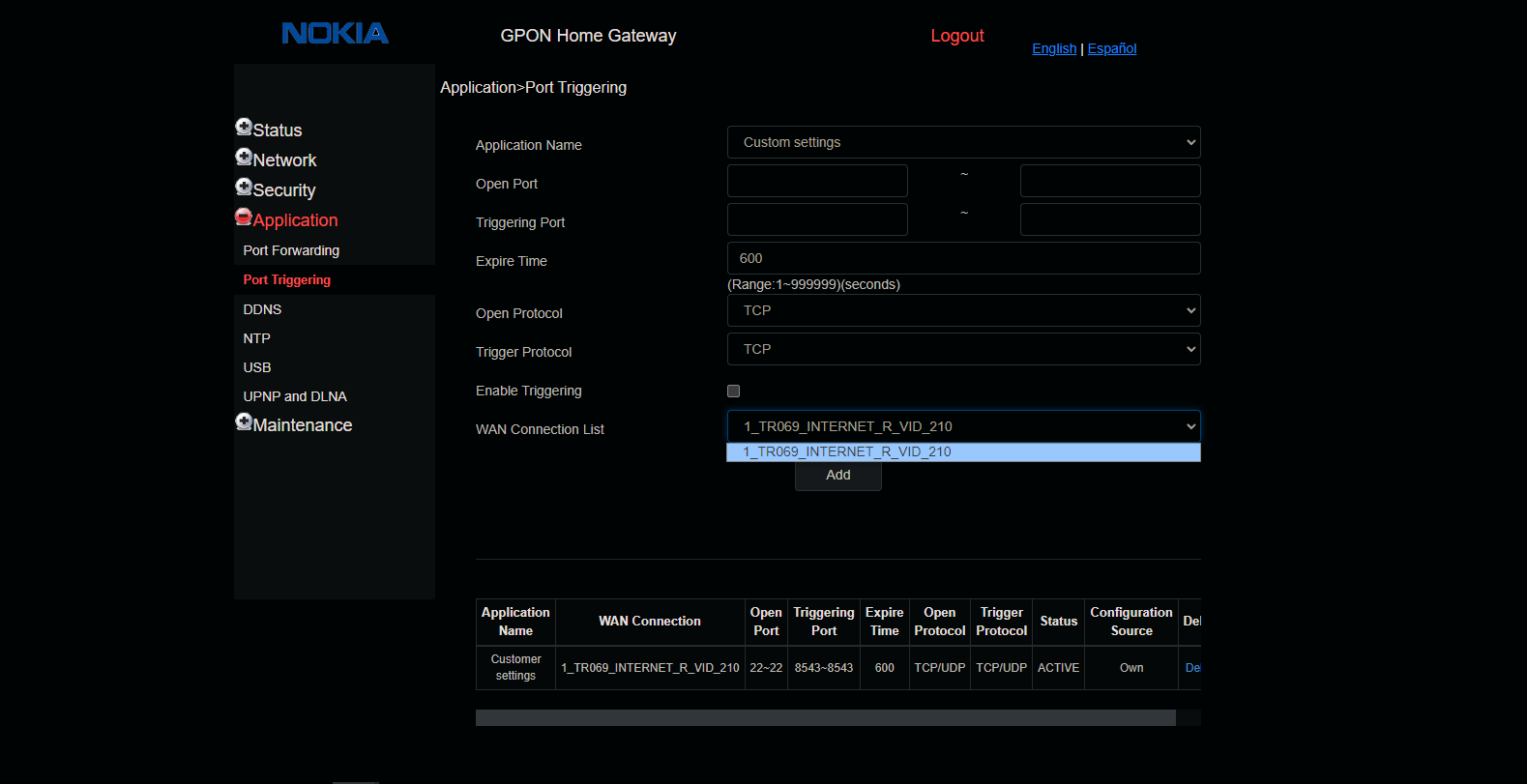Open the Maintenance menu

pos(303,425)
